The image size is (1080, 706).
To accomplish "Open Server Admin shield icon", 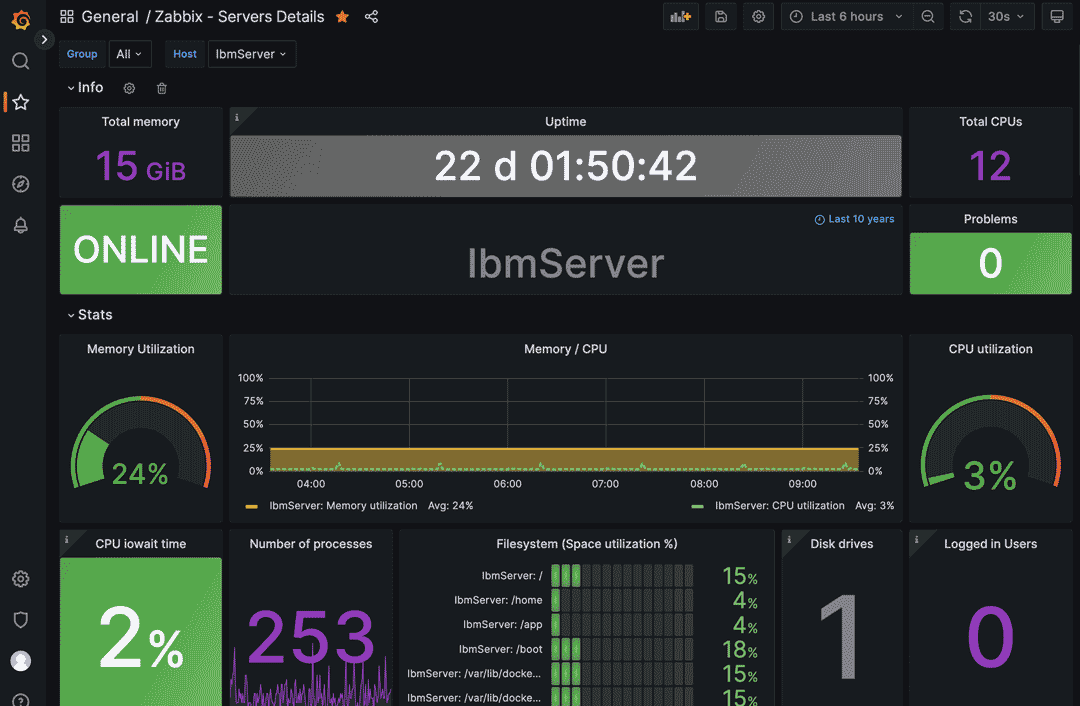I will 21,620.
